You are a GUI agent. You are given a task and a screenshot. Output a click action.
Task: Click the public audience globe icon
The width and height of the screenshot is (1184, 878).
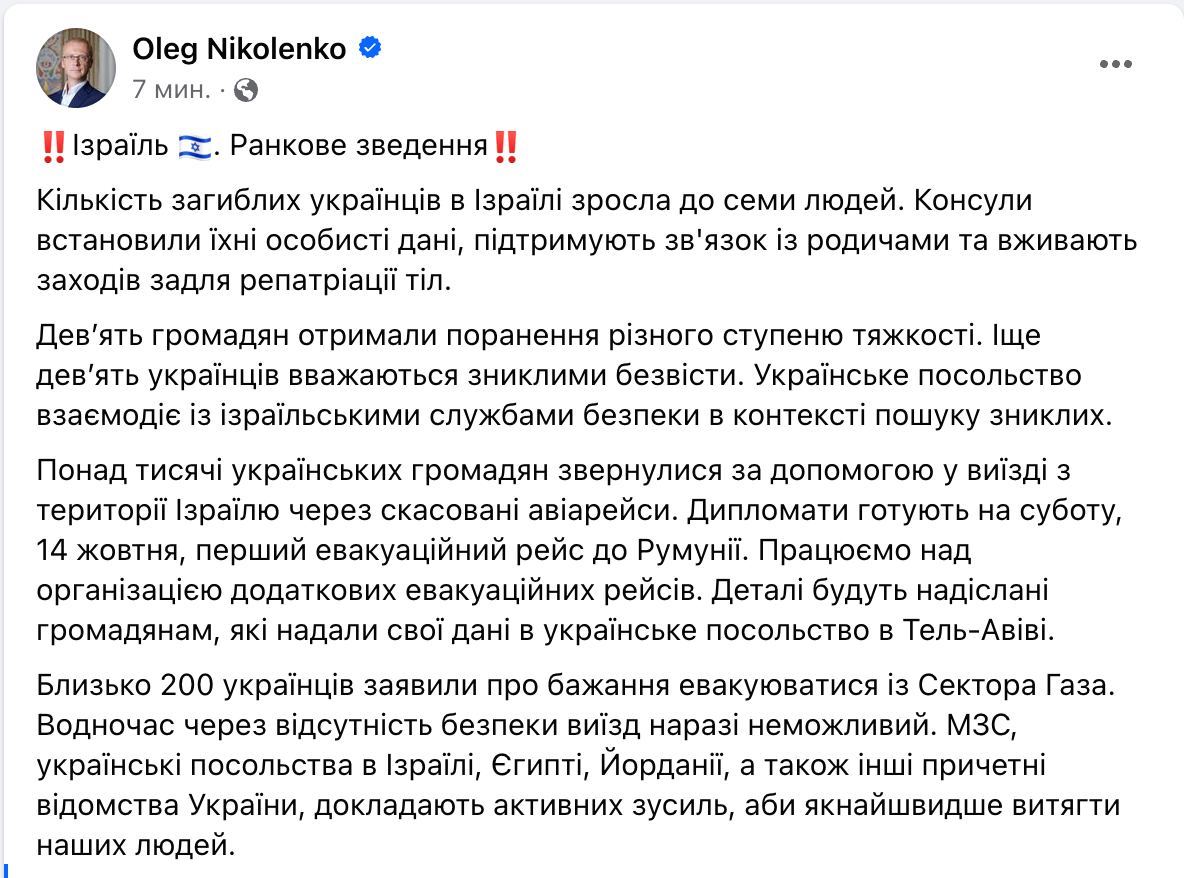pos(246,90)
